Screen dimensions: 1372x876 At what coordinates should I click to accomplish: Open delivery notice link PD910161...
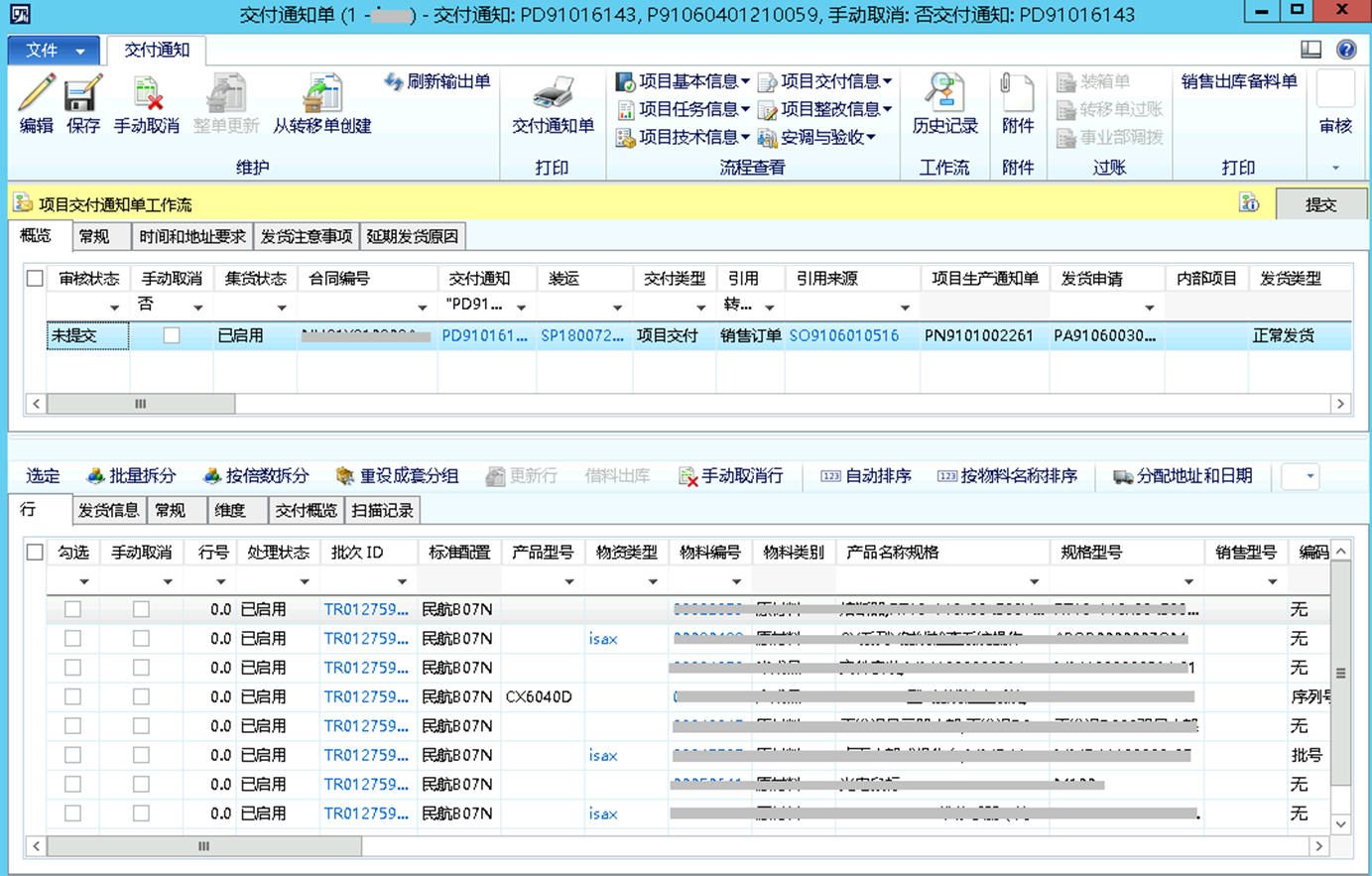[485, 335]
